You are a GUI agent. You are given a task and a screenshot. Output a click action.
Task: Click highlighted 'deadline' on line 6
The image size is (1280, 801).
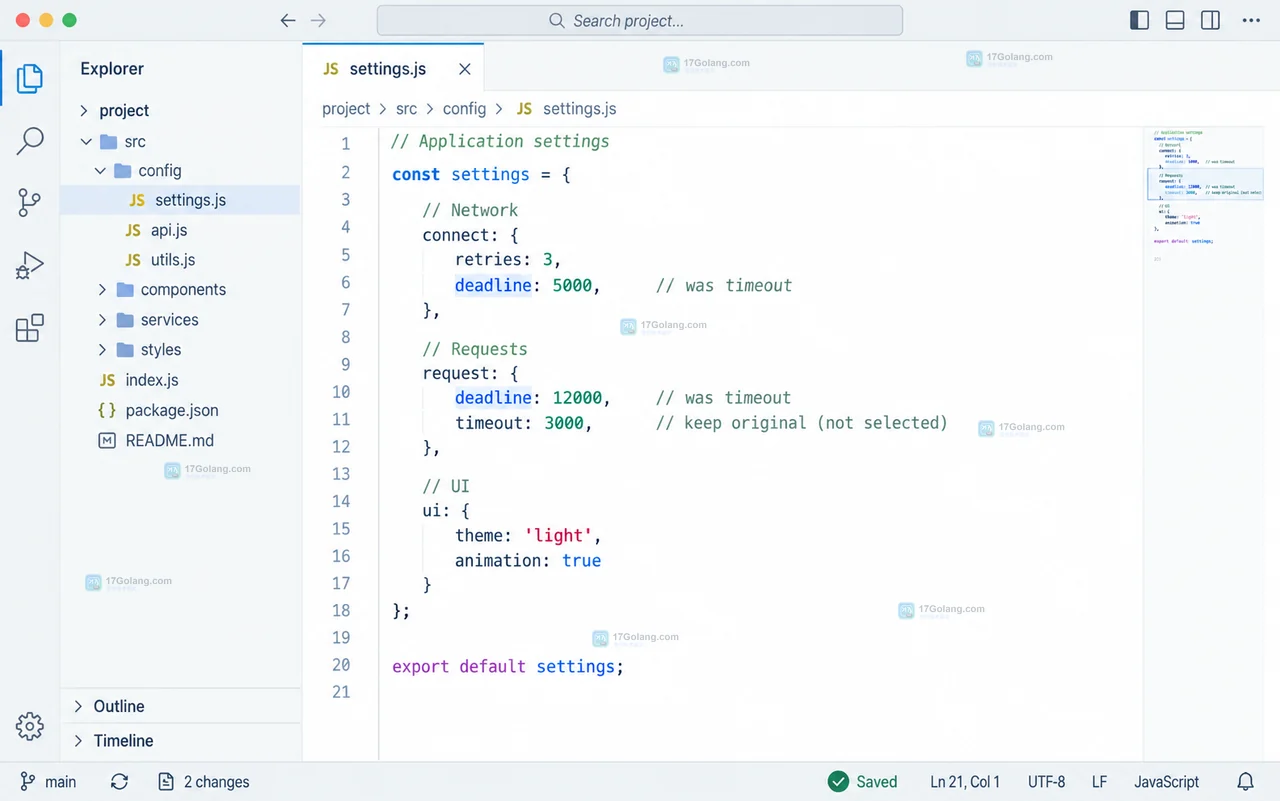(x=493, y=285)
